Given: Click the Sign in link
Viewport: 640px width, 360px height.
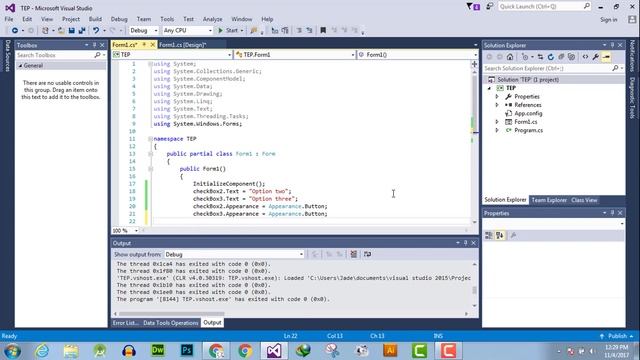Looking at the screenshot, I should coord(609,20).
